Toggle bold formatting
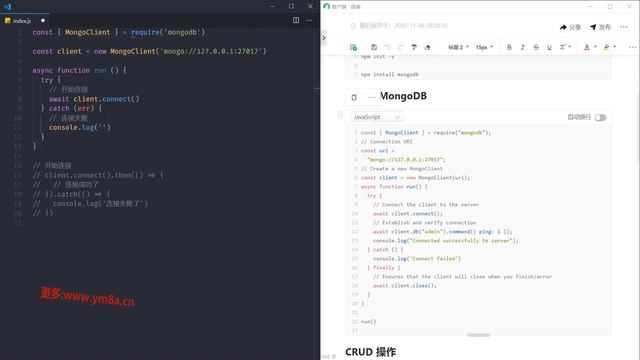The height and width of the screenshot is (360, 640). click(509, 47)
